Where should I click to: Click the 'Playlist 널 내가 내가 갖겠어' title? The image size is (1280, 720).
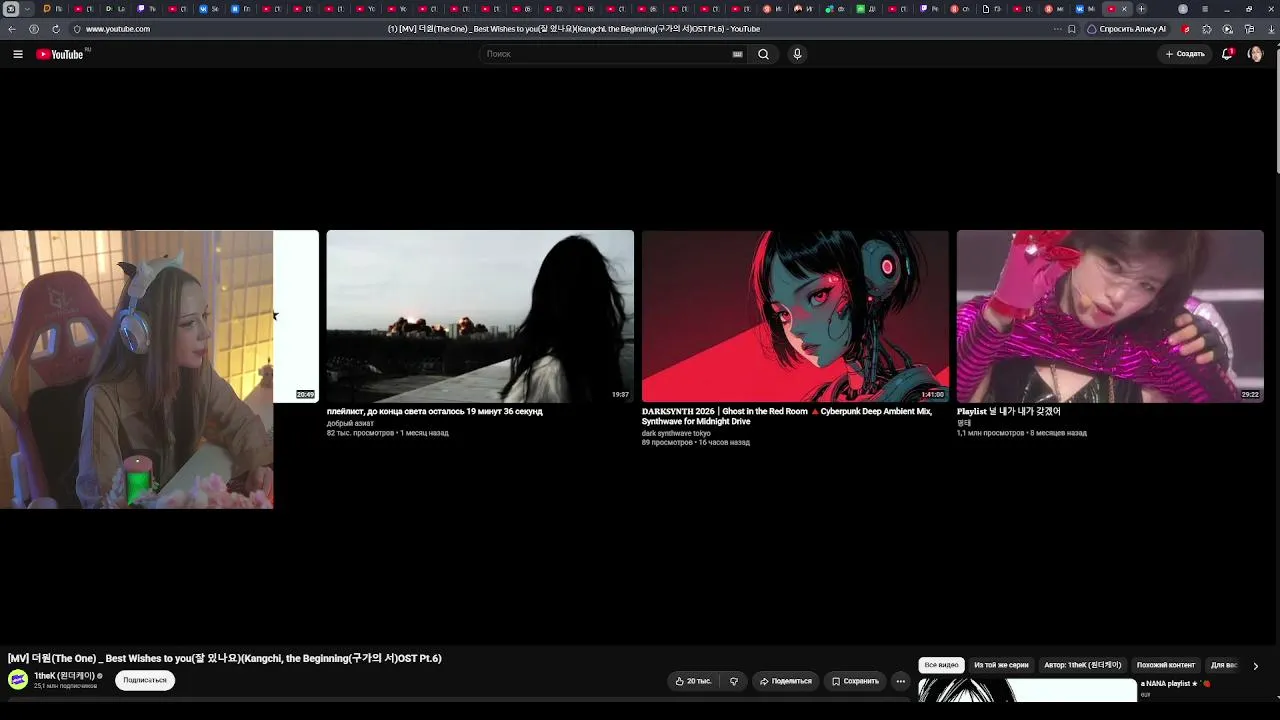coord(1009,411)
